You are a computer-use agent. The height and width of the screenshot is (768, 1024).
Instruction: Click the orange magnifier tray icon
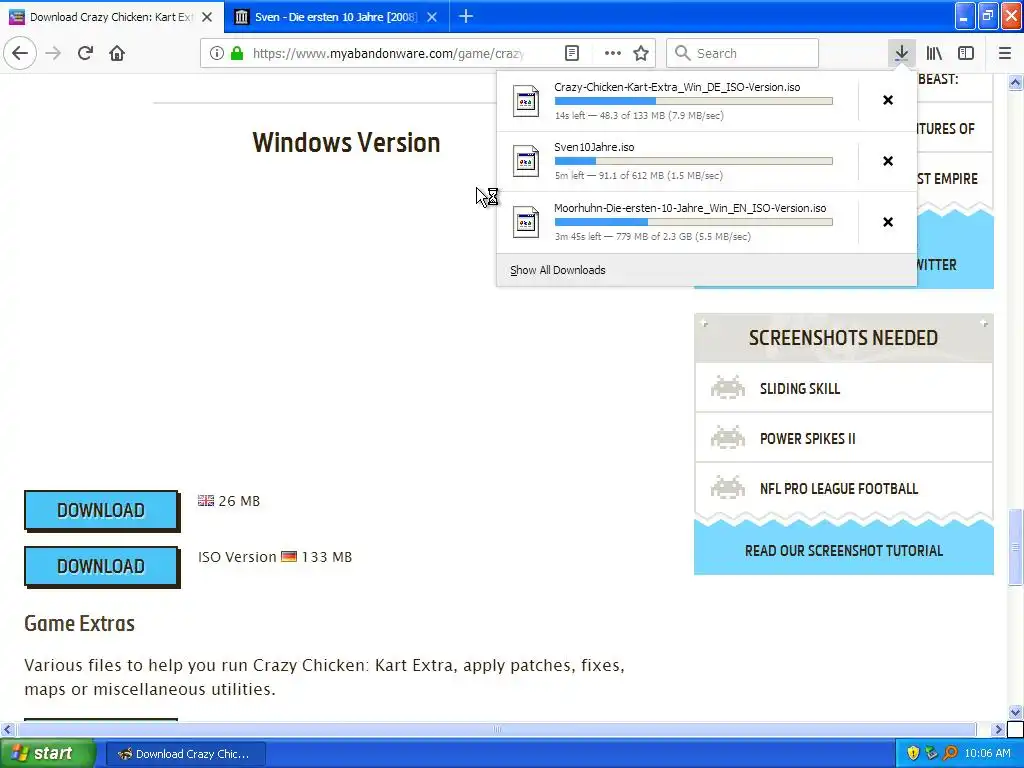(950, 754)
